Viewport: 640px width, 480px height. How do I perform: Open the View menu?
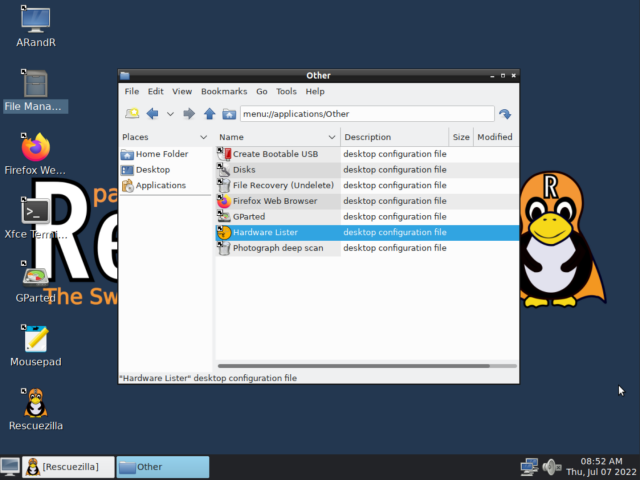point(182,91)
